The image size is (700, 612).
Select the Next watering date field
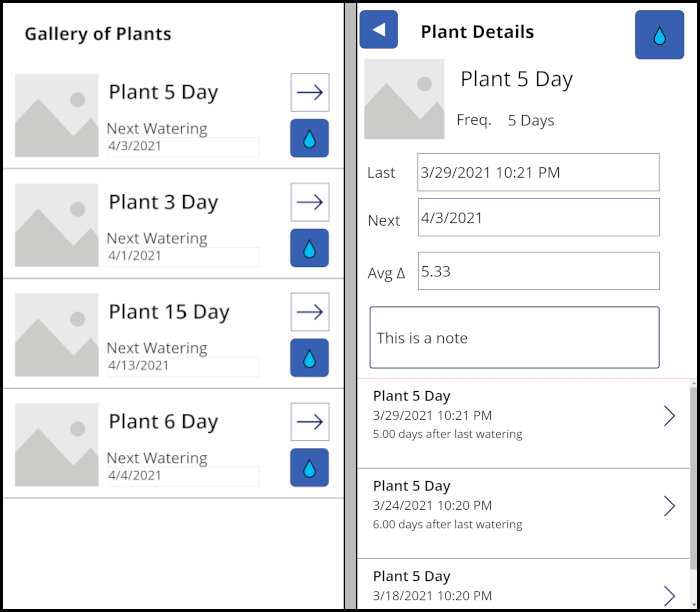point(538,217)
